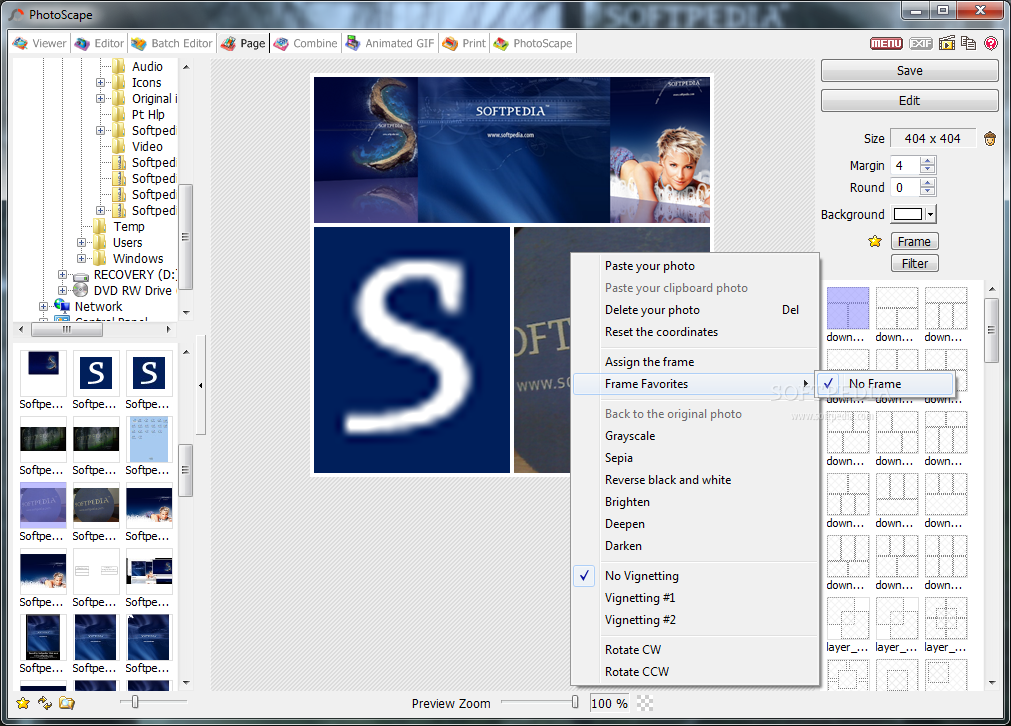Screen dimensions: 1011x726
Task: Open the Background color dropdown arrow
Action: tap(931, 215)
